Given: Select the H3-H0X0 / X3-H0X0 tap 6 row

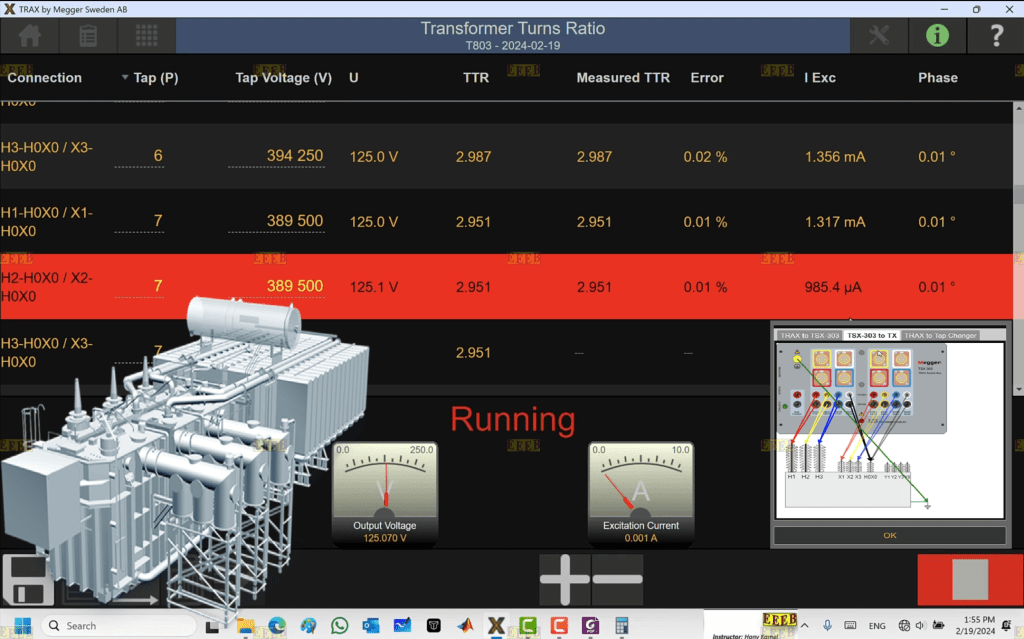Looking at the screenshot, I should click(506, 156).
